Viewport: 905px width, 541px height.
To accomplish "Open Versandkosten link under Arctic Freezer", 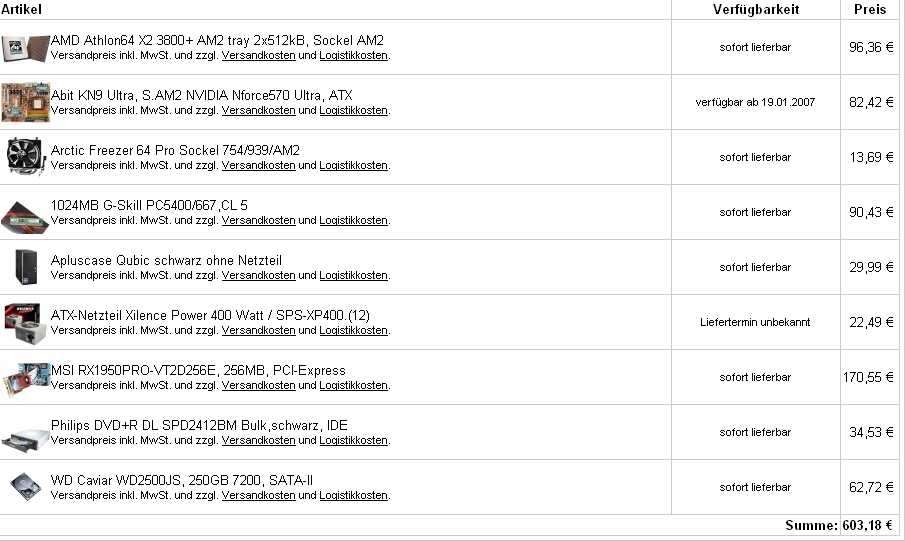I will [x=259, y=165].
